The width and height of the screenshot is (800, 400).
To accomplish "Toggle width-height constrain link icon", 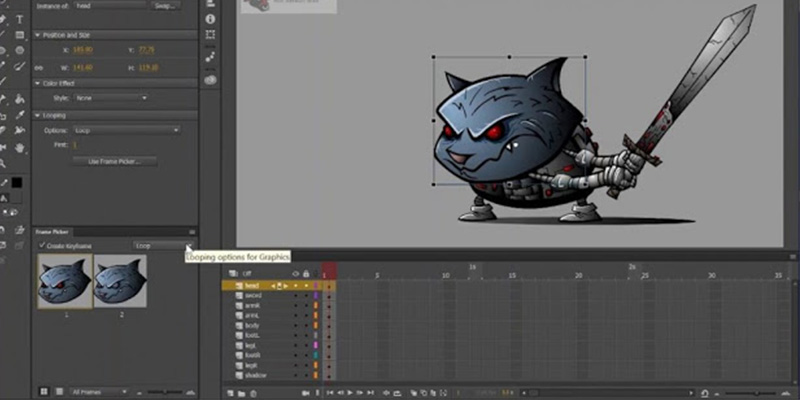I will [38, 67].
